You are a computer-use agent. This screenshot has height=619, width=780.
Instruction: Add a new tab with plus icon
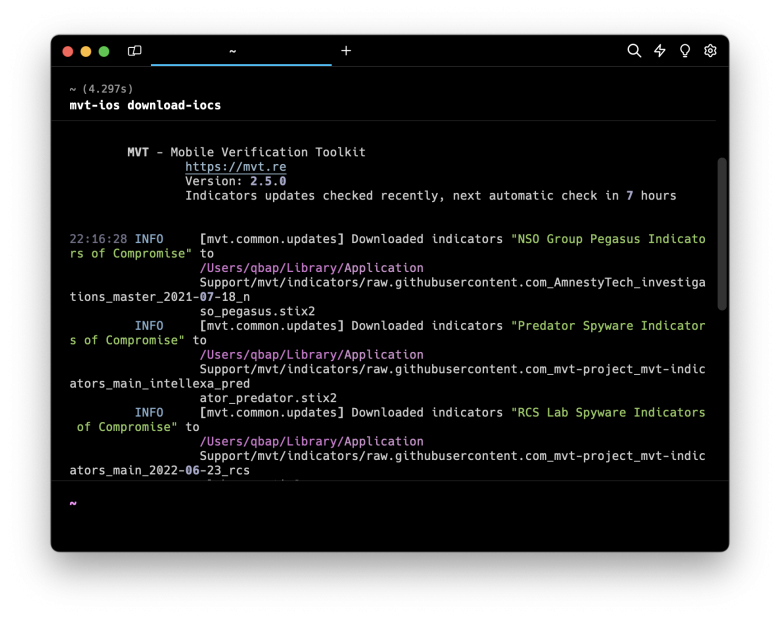[346, 51]
